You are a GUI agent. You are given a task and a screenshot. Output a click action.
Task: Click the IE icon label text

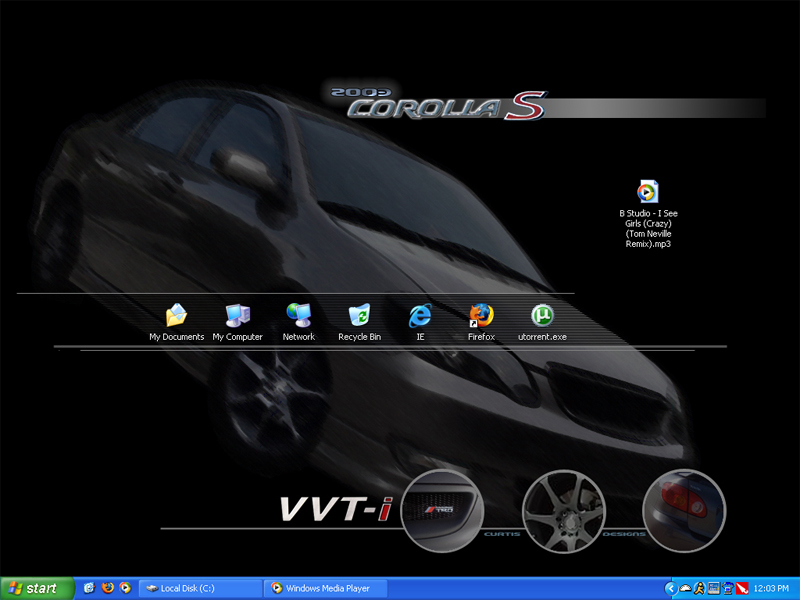[x=420, y=337]
